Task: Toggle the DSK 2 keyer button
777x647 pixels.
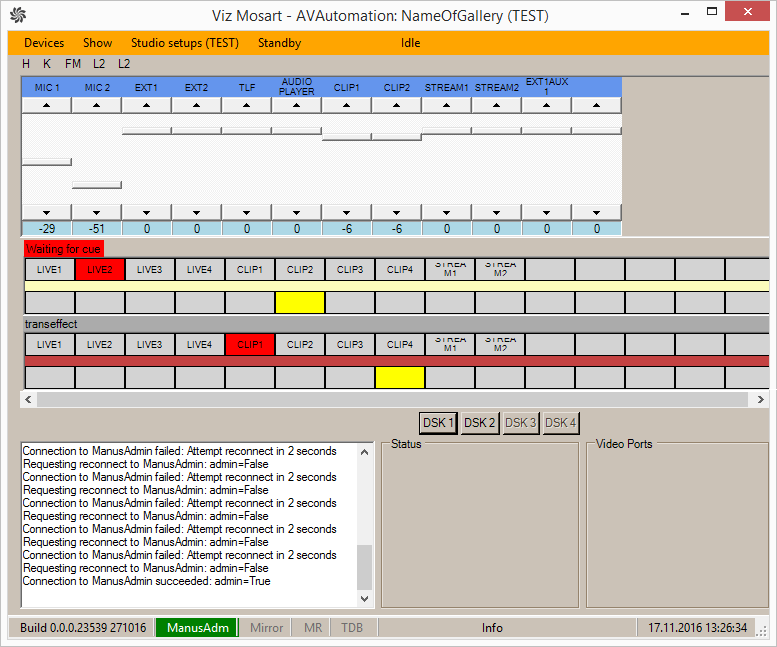Action: point(479,423)
